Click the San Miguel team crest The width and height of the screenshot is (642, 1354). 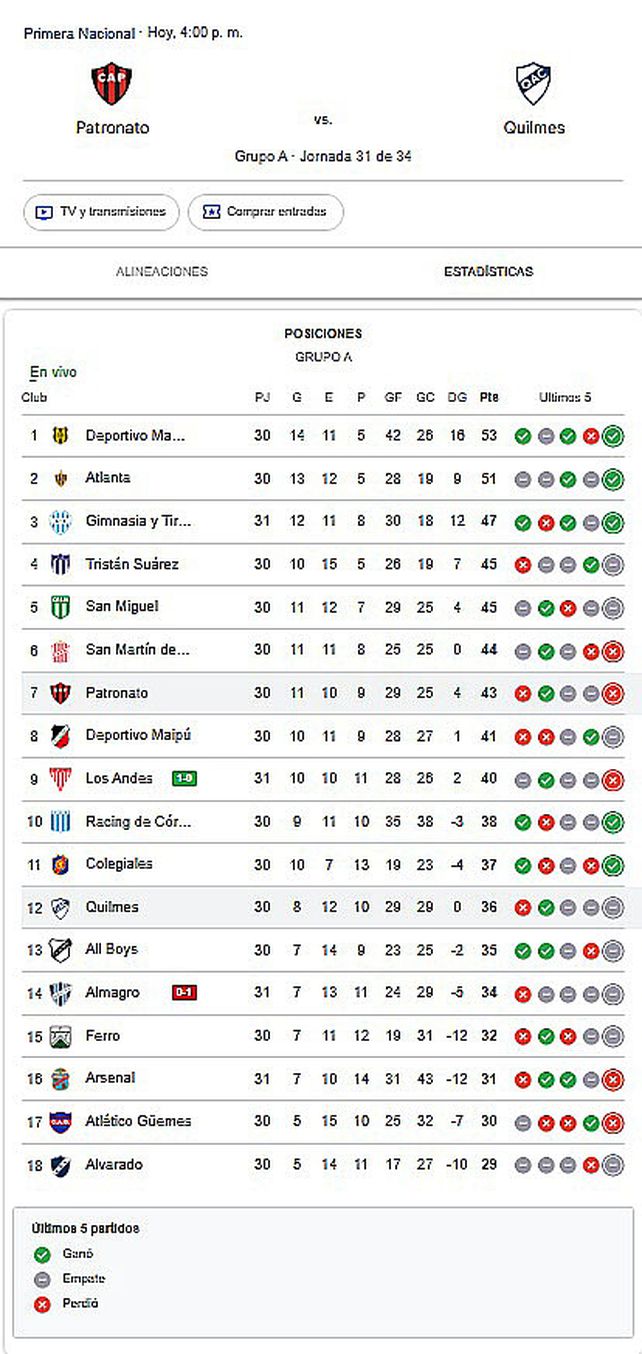pos(61,607)
